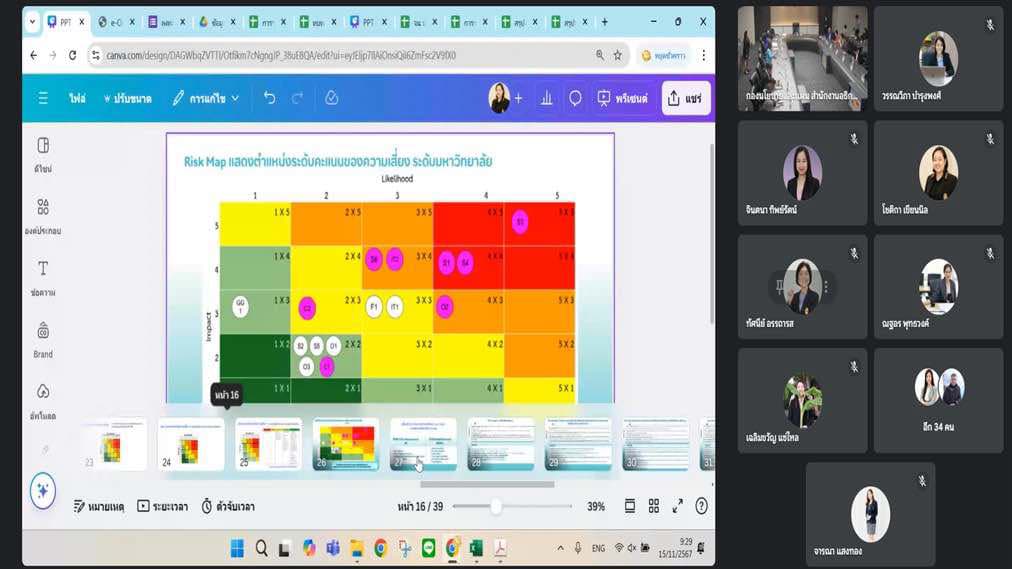The width and height of the screenshot is (1012, 569).
Task: Open the Brand panel in the sidebar
Action: click(x=43, y=338)
